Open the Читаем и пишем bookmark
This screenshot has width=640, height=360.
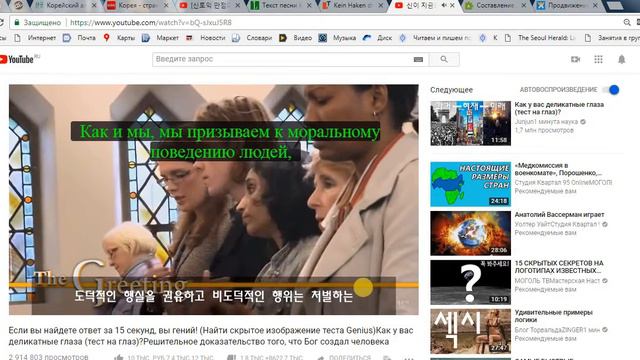coord(435,38)
